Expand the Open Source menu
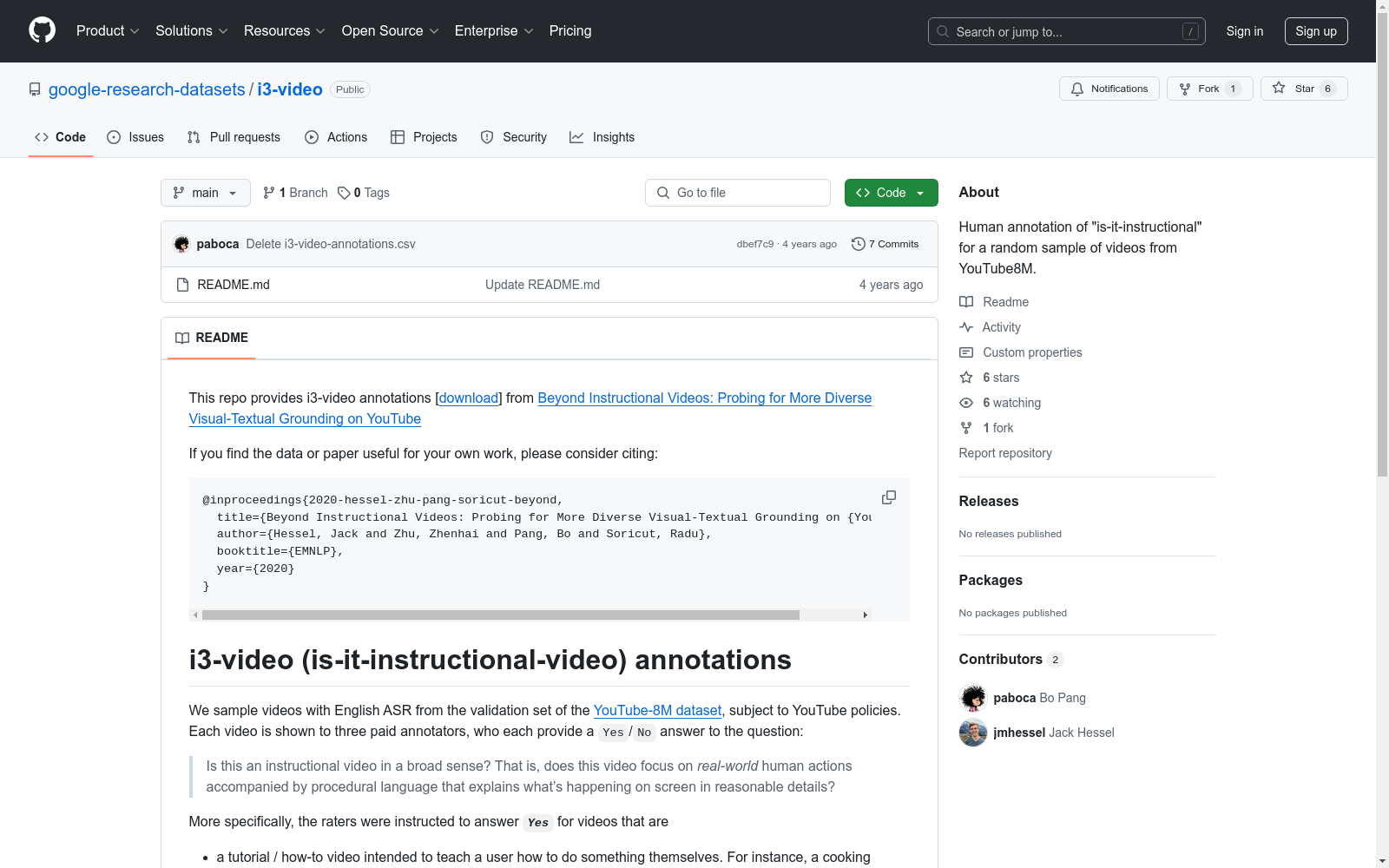1389x868 pixels. click(x=391, y=31)
